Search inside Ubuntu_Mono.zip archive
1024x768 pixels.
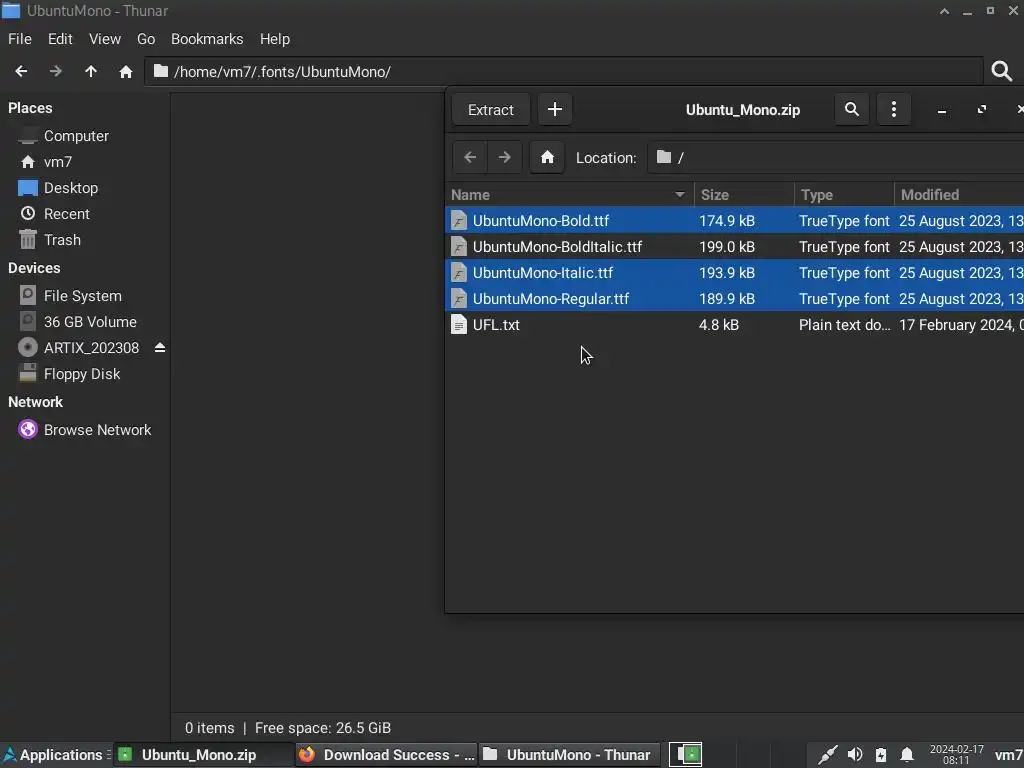(852, 109)
